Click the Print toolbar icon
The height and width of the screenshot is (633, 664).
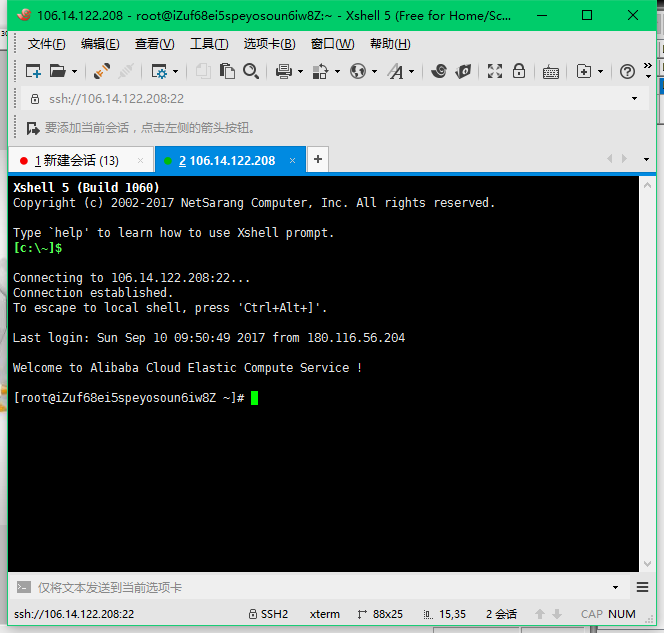(284, 71)
